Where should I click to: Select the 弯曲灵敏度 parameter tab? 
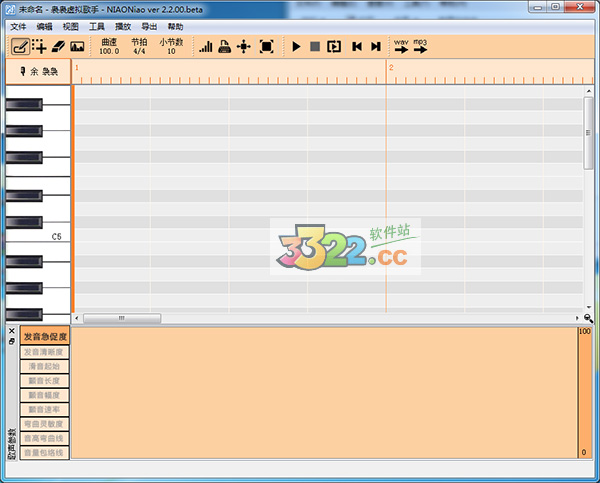click(44, 424)
